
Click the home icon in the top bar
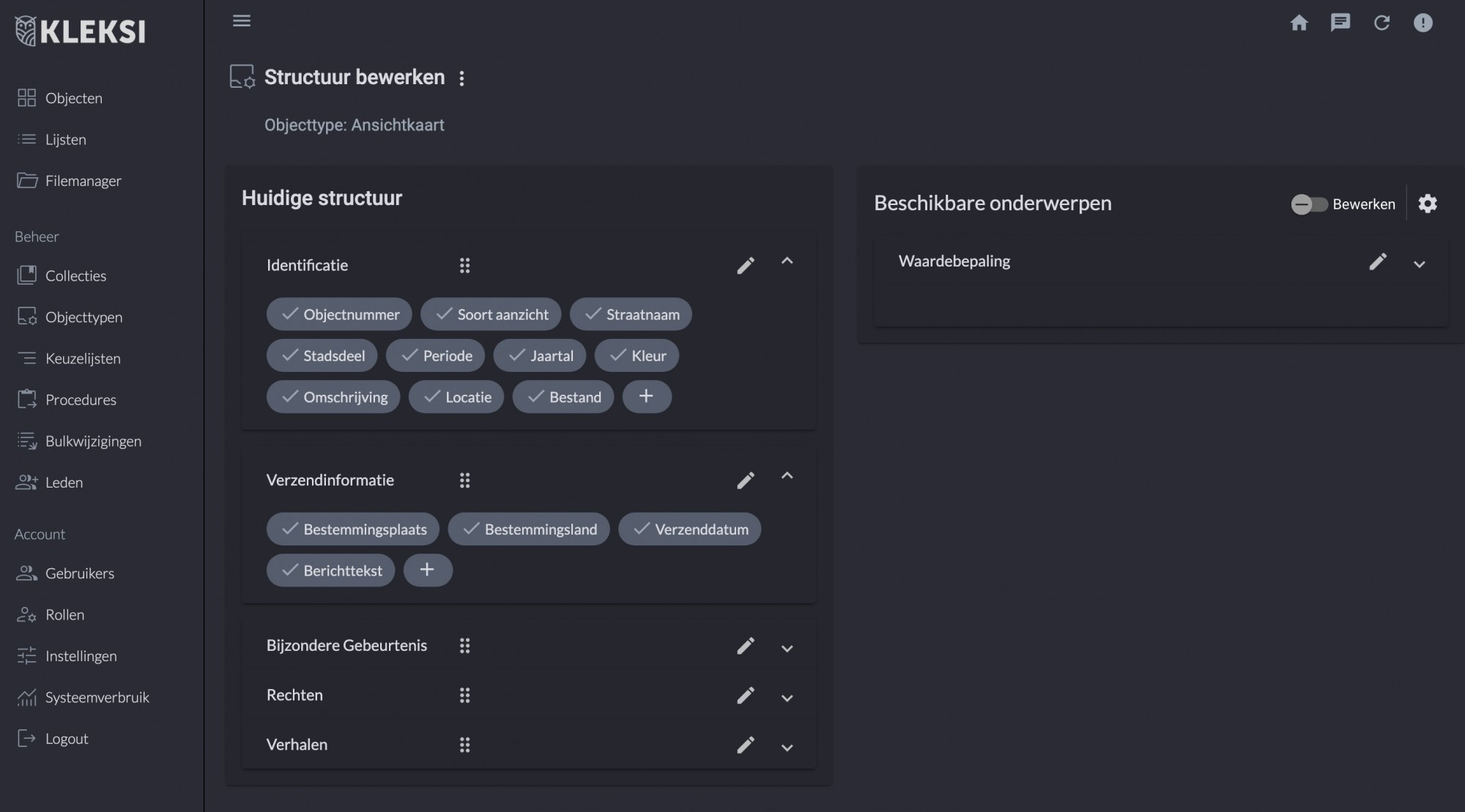pos(1299,23)
